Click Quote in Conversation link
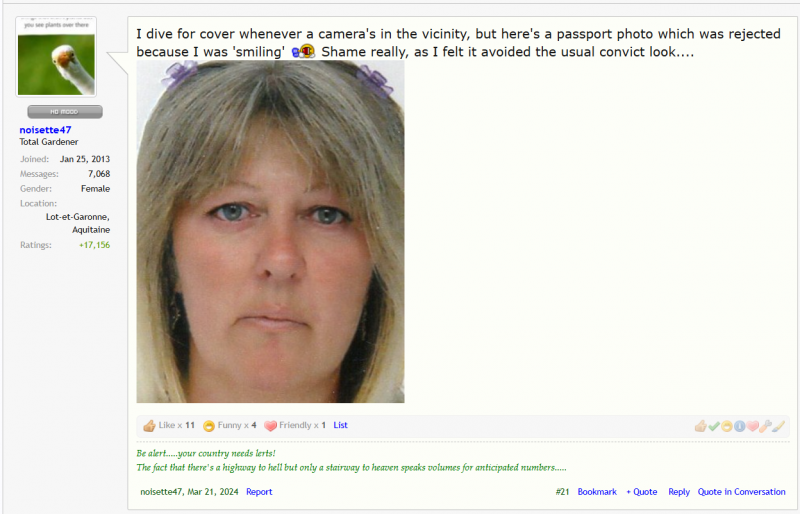The image size is (800, 514). 741,492
